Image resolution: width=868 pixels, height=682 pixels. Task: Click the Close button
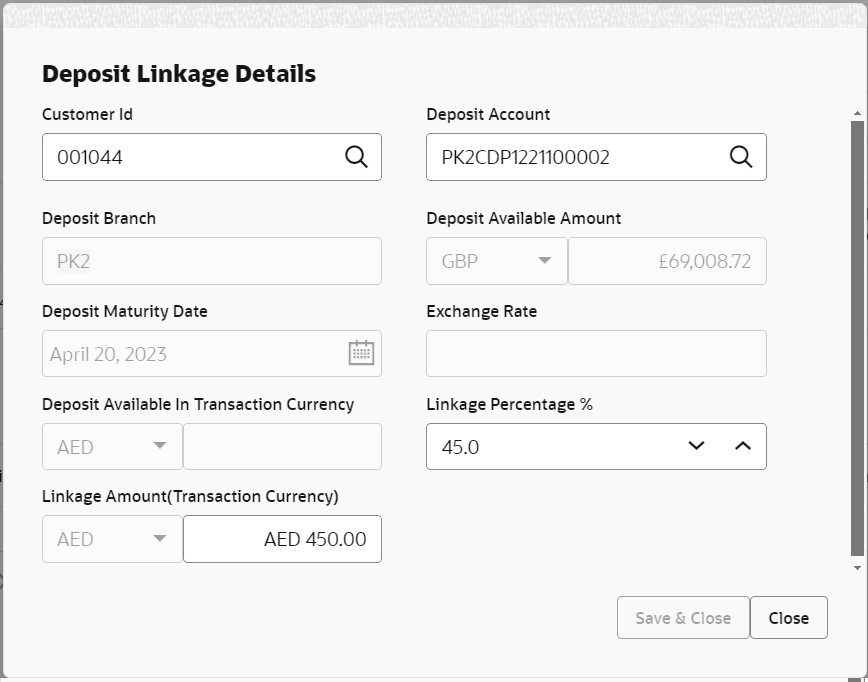point(789,617)
